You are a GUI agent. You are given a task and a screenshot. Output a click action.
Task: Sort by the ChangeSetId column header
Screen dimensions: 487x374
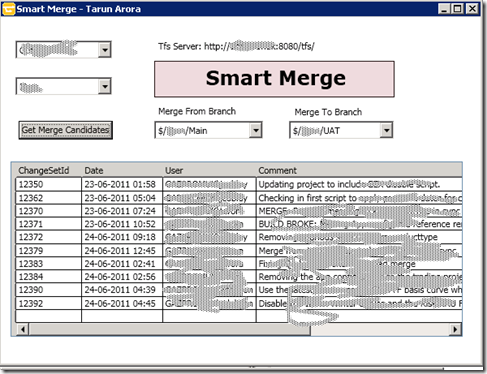tap(44, 170)
